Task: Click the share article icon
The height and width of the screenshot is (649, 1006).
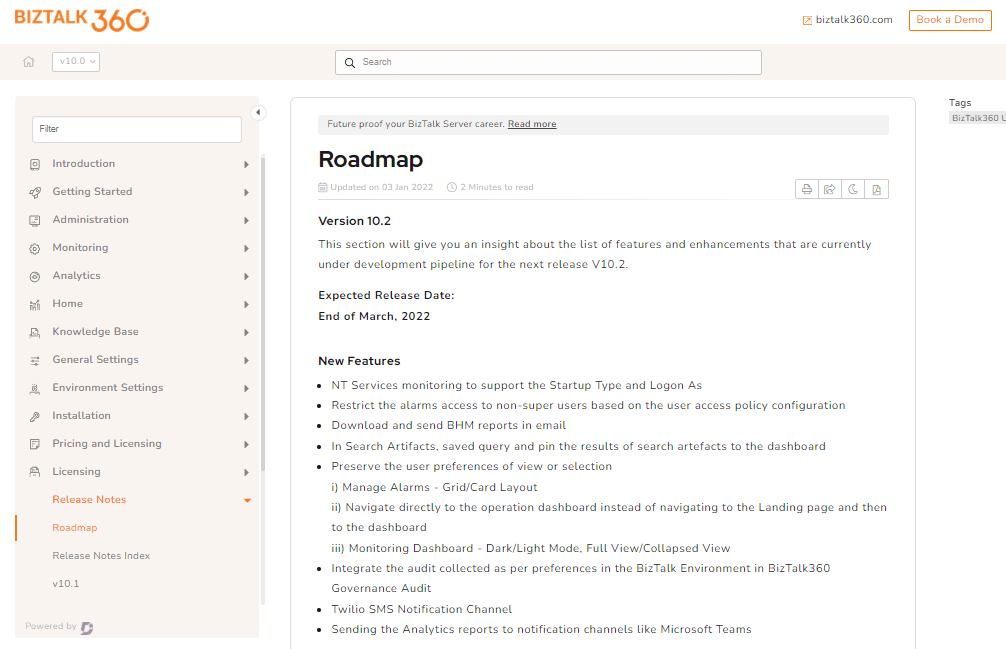Action: click(830, 189)
